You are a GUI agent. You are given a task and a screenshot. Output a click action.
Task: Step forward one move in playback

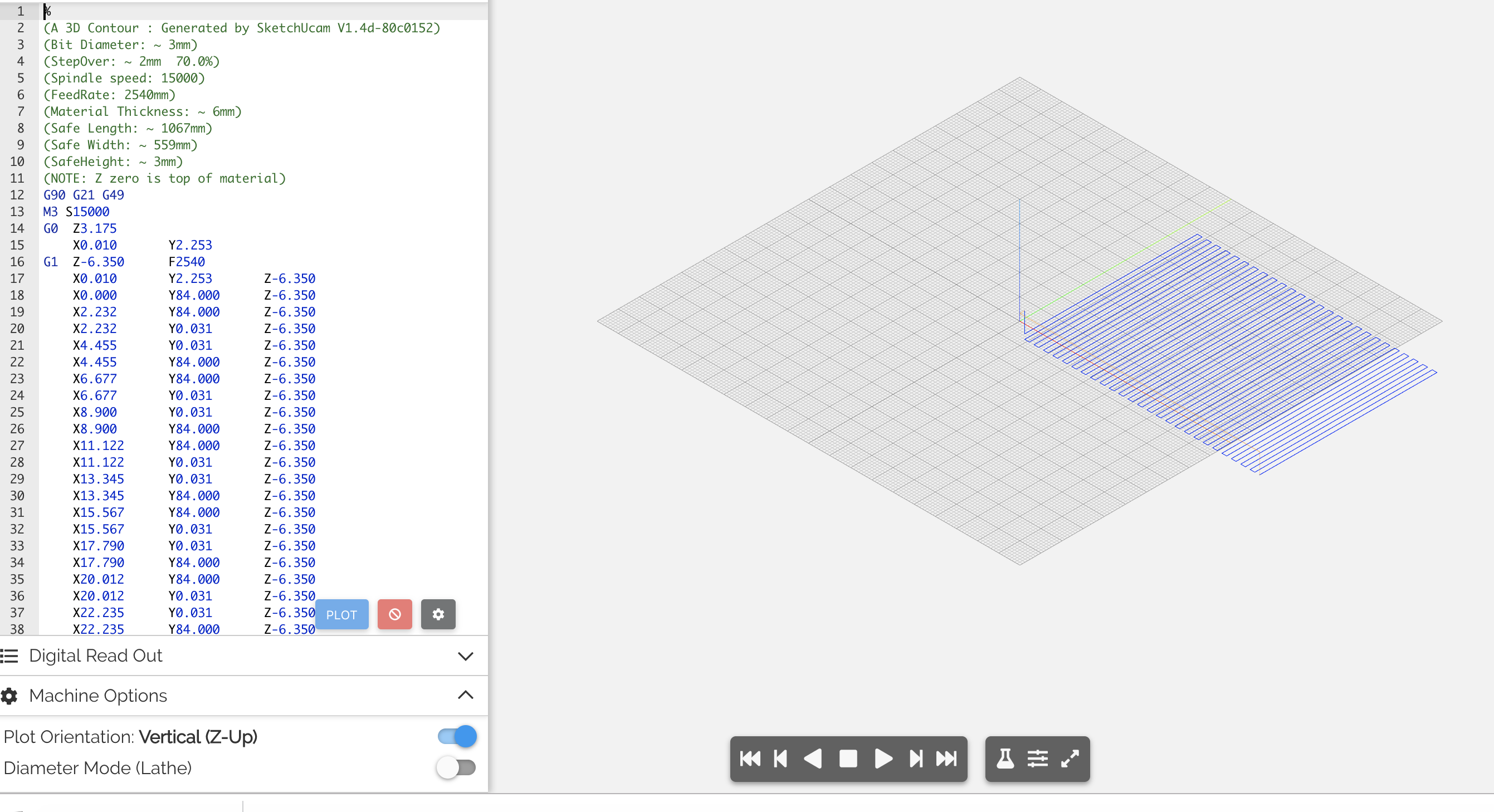click(x=916, y=759)
